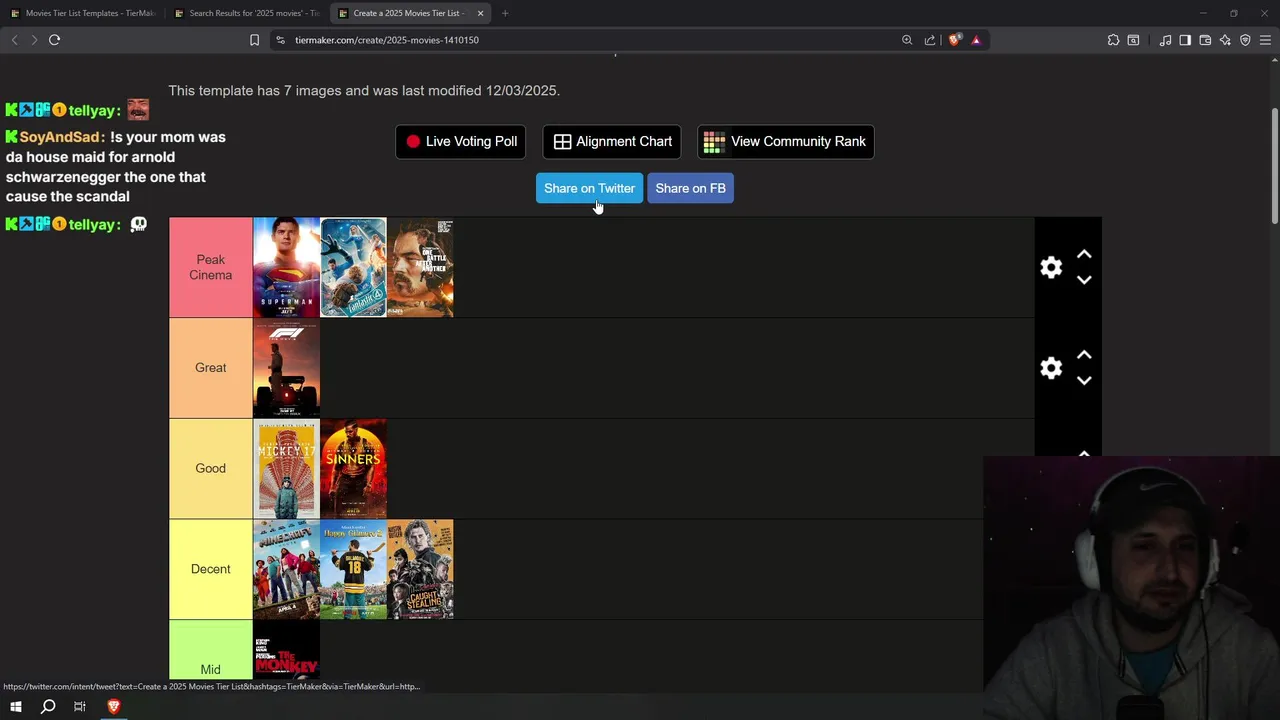Screen dimensions: 1280x720
Task: Select the Minecraft movie poster
Action: click(286, 569)
